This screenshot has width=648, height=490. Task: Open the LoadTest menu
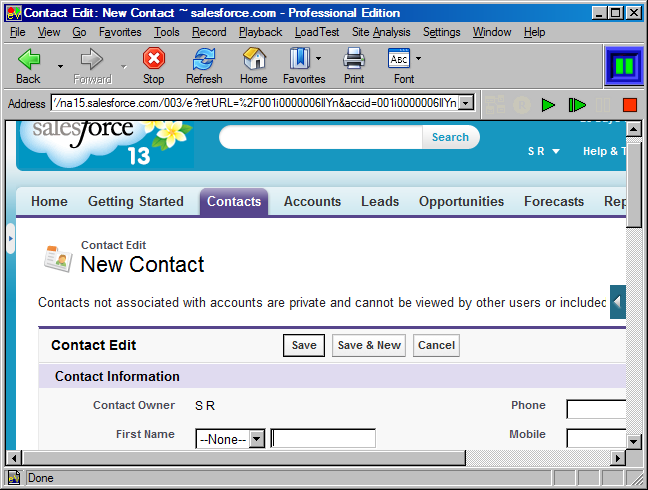(x=317, y=32)
